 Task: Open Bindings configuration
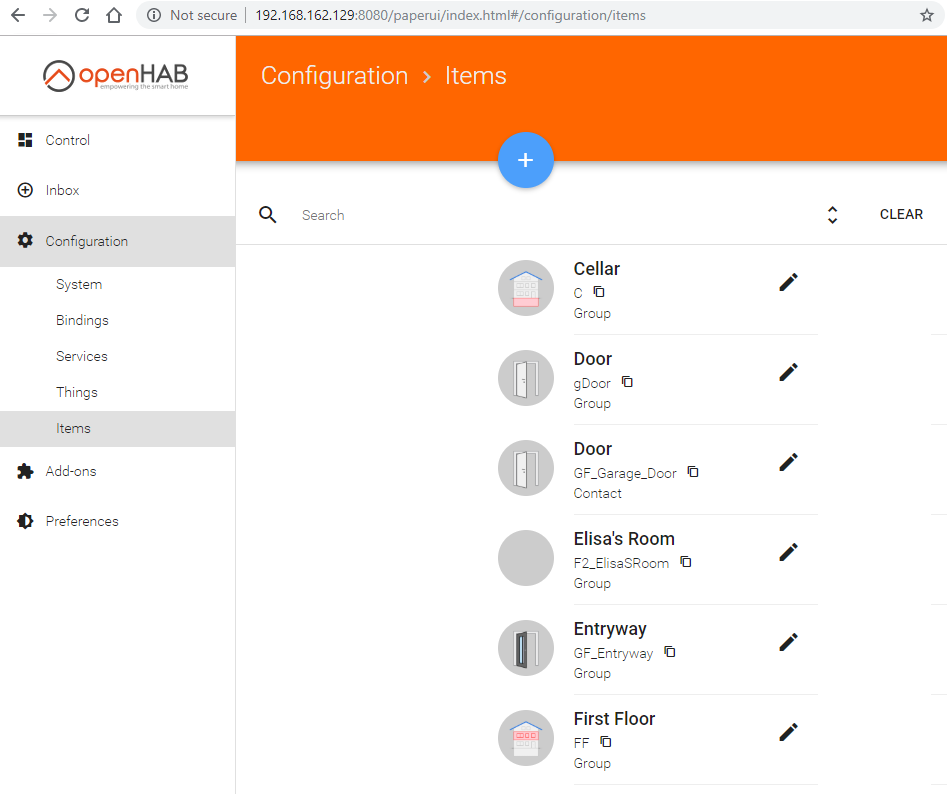pyautogui.click(x=118, y=321)
